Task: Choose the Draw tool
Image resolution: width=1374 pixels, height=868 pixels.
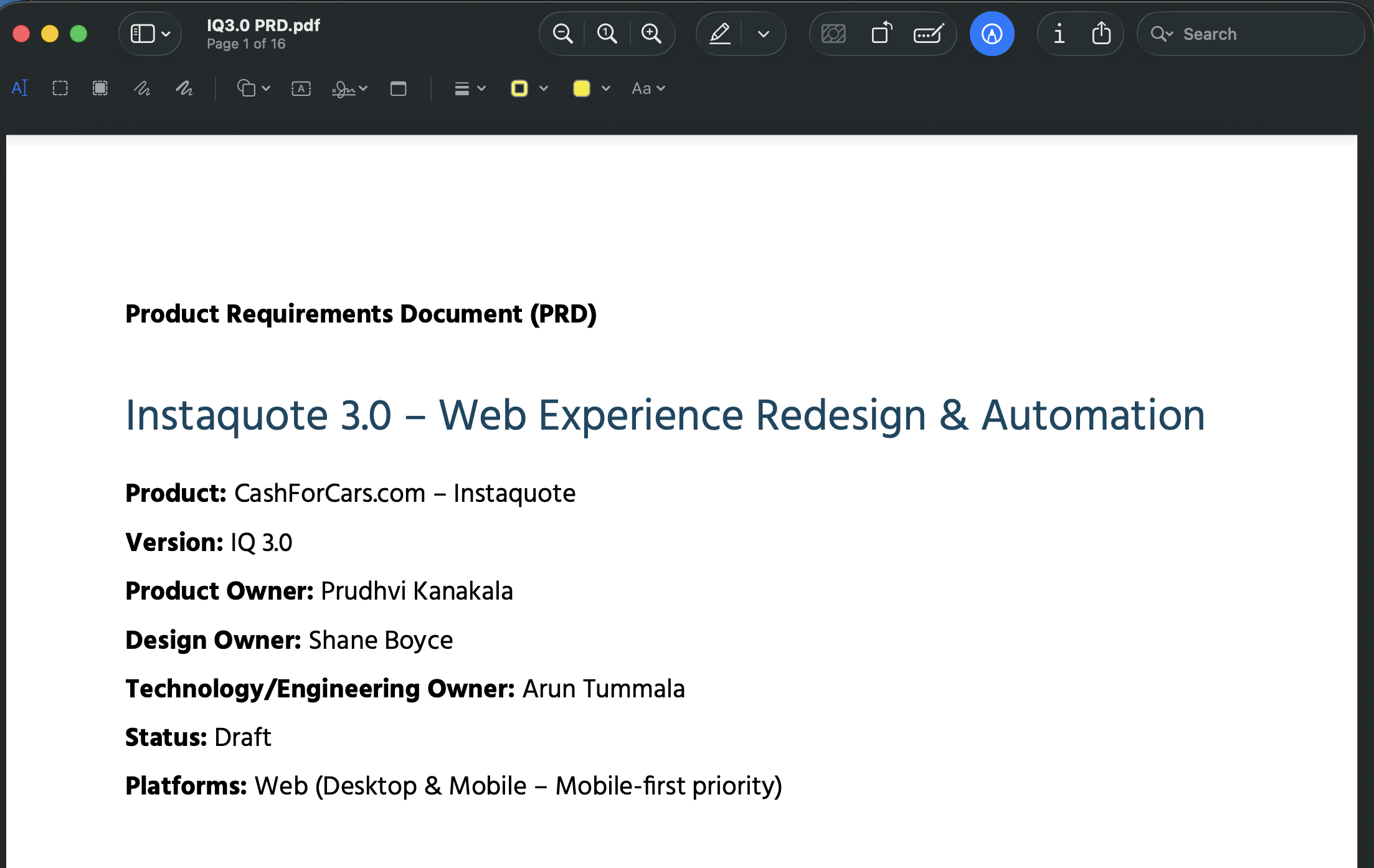Action: (184, 88)
